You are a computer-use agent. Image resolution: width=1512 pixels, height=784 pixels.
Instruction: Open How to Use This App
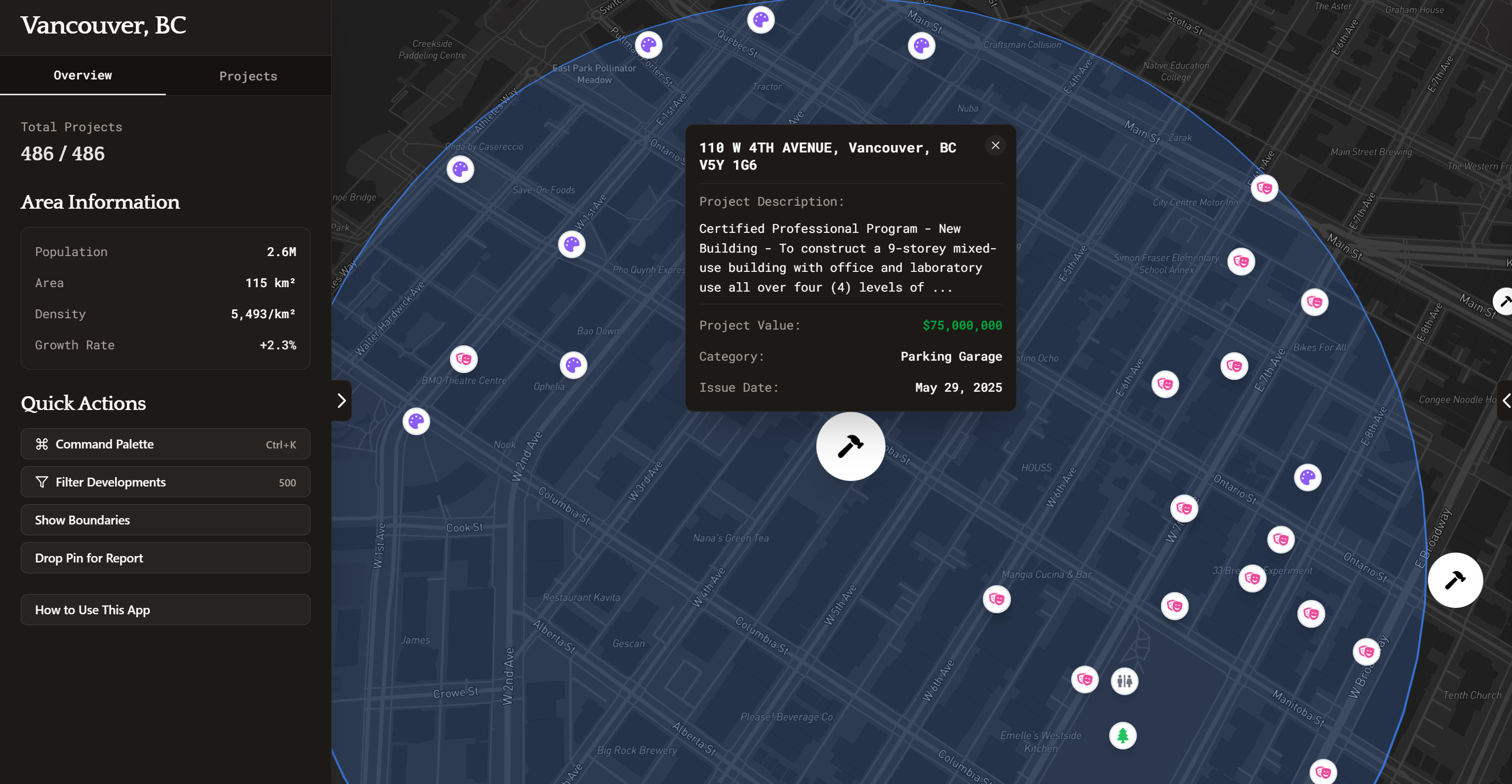click(x=165, y=610)
